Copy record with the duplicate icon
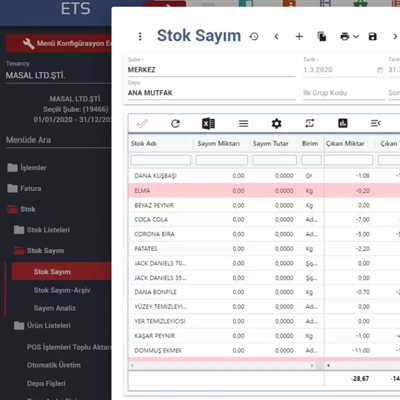Screen dimensions: 400x400 pos(322,36)
